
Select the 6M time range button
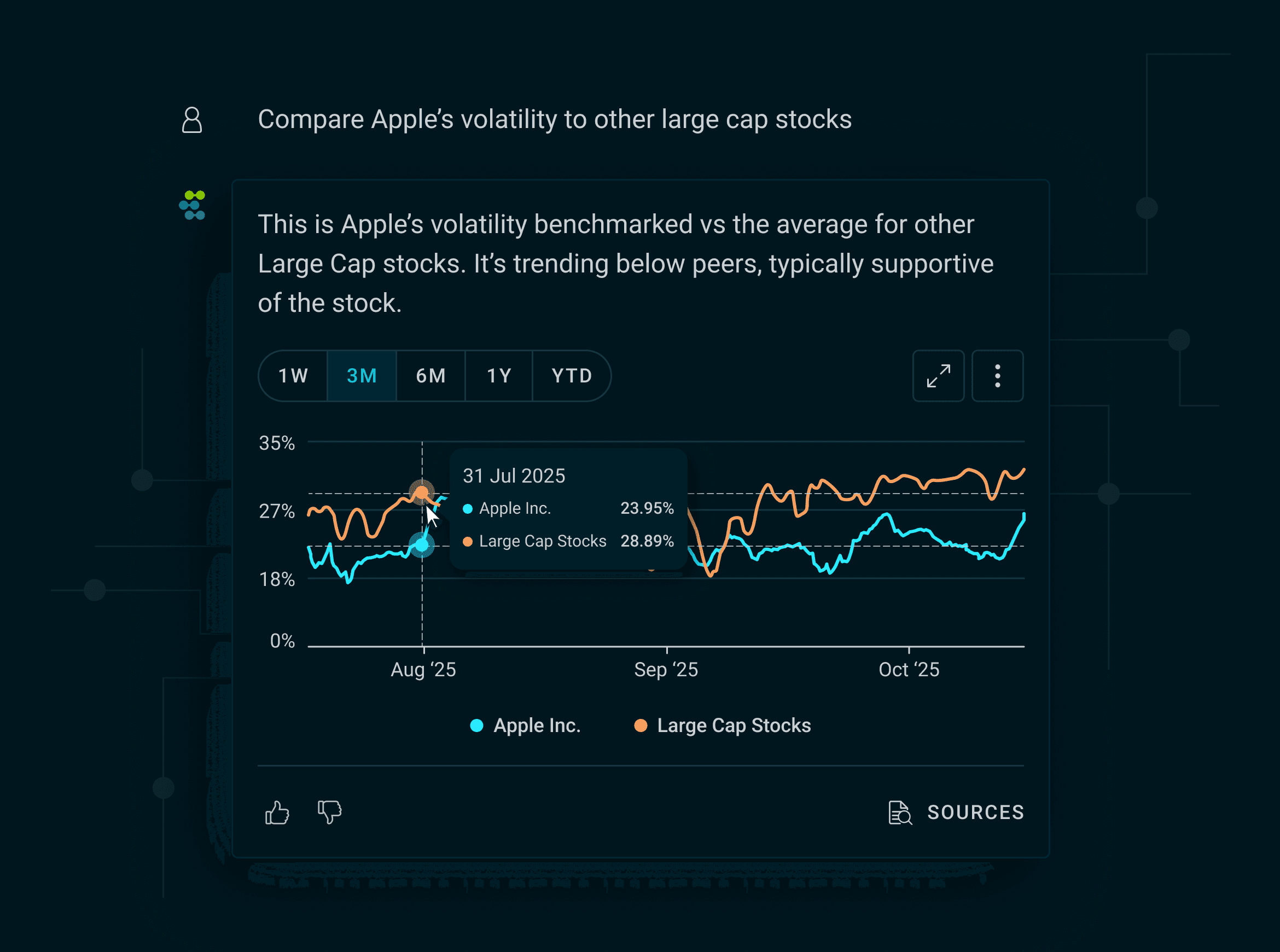(x=430, y=376)
